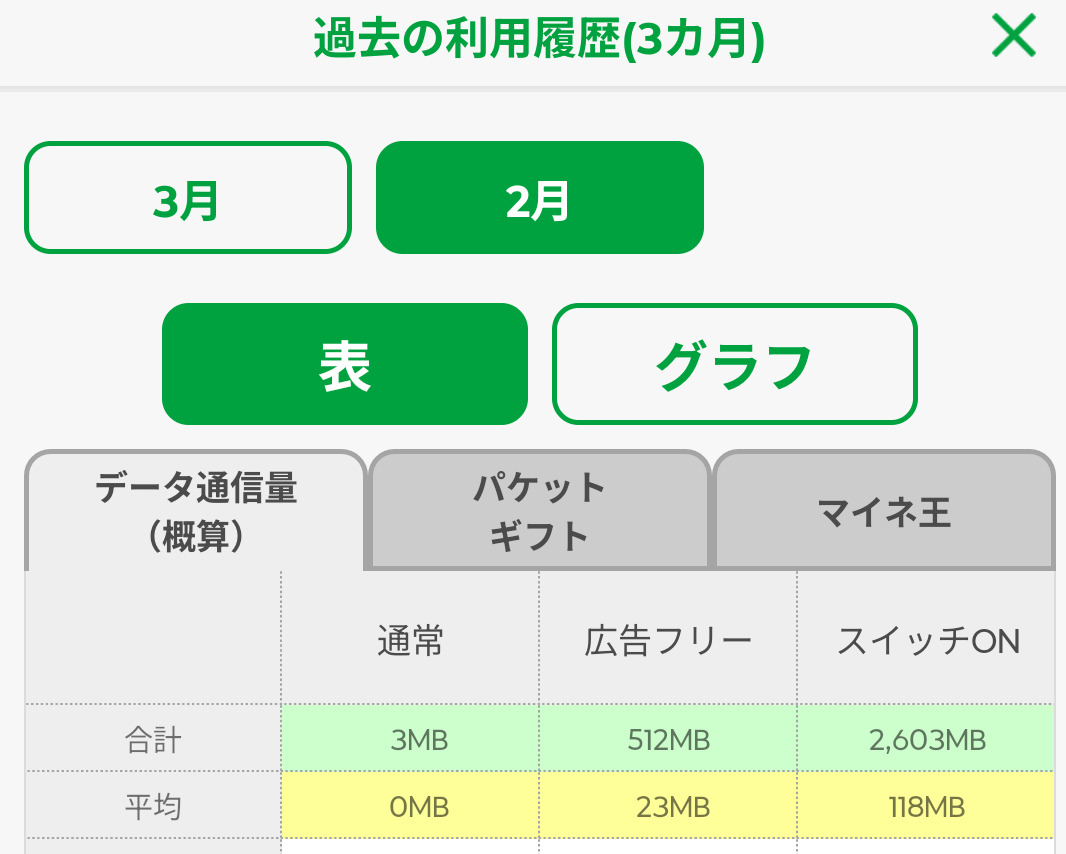
Task: Switch to 表 table view
Action: (x=344, y=364)
